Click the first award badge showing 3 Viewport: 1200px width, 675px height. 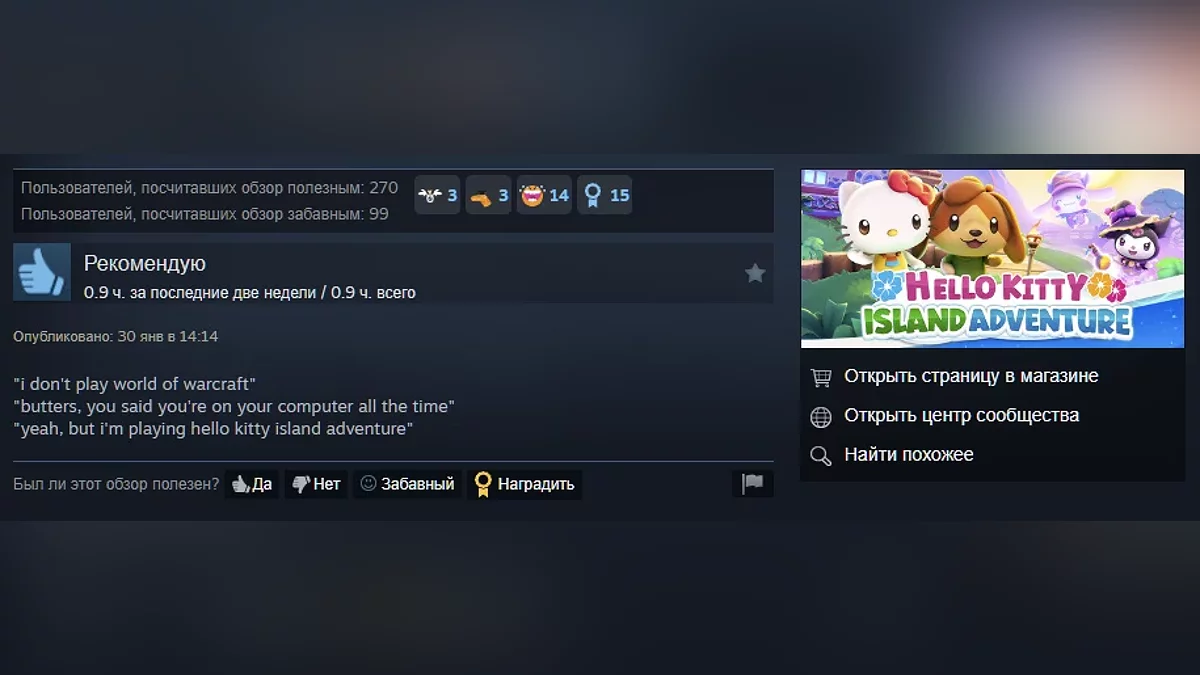tap(437, 195)
